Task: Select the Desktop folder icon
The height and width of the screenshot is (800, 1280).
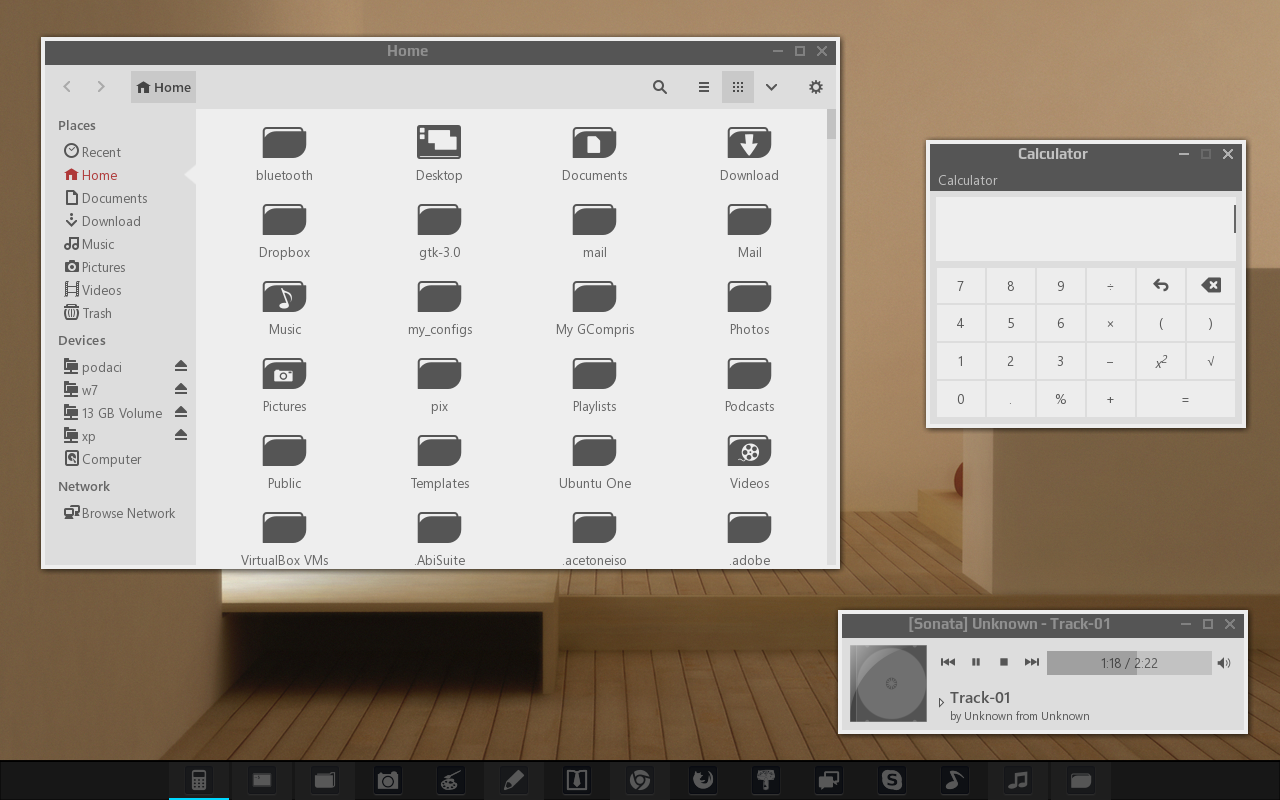Action: pyautogui.click(x=439, y=143)
